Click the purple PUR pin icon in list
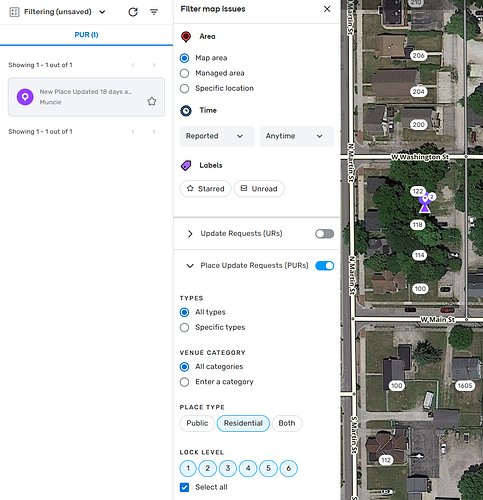Viewport: 483px width, 500px height. (25, 97)
